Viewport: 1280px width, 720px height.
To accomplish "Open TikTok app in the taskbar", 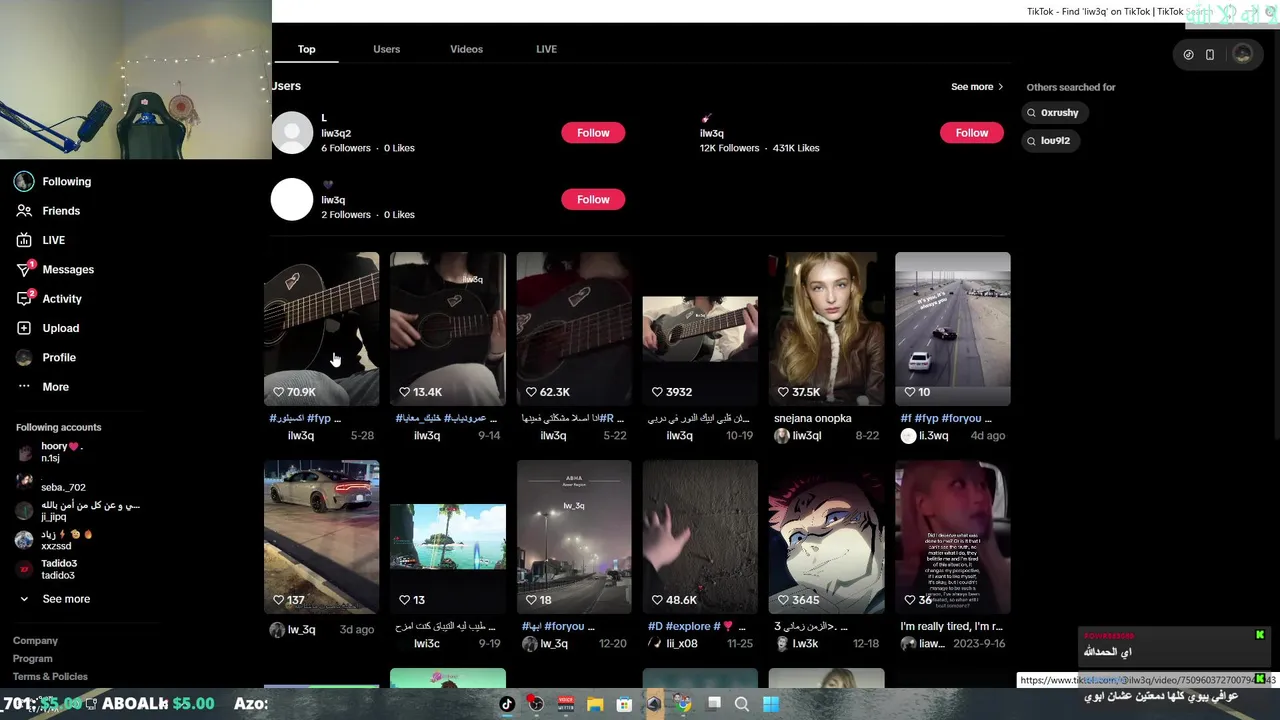I will pos(507,704).
